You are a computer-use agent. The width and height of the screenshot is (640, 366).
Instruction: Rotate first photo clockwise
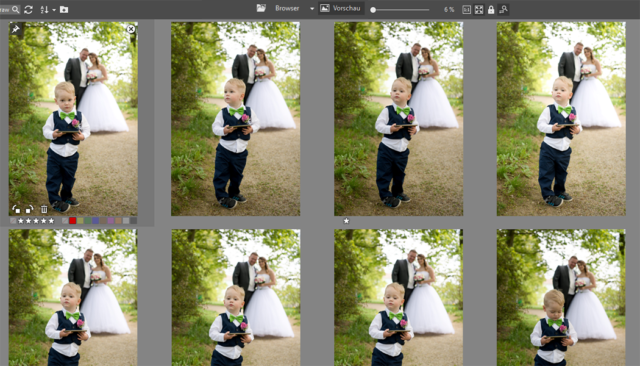[29, 209]
